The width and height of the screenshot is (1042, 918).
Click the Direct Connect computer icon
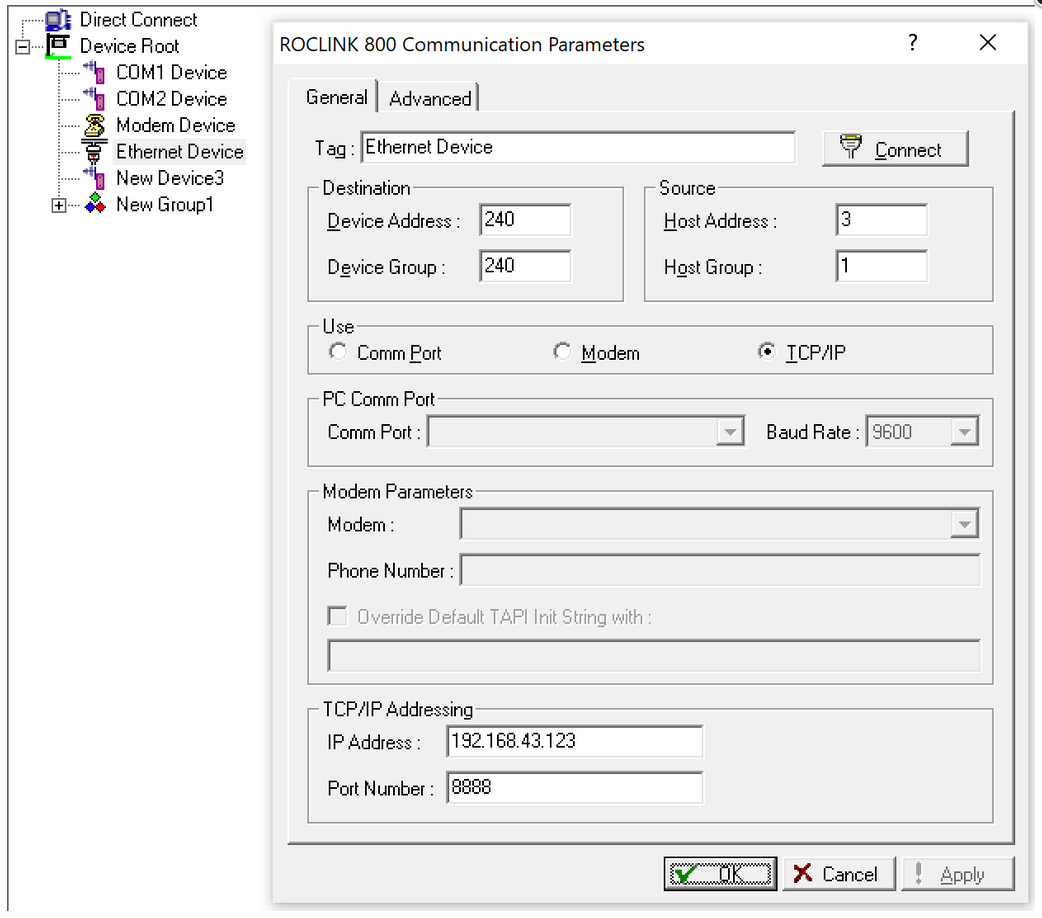pyautogui.click(x=58, y=20)
